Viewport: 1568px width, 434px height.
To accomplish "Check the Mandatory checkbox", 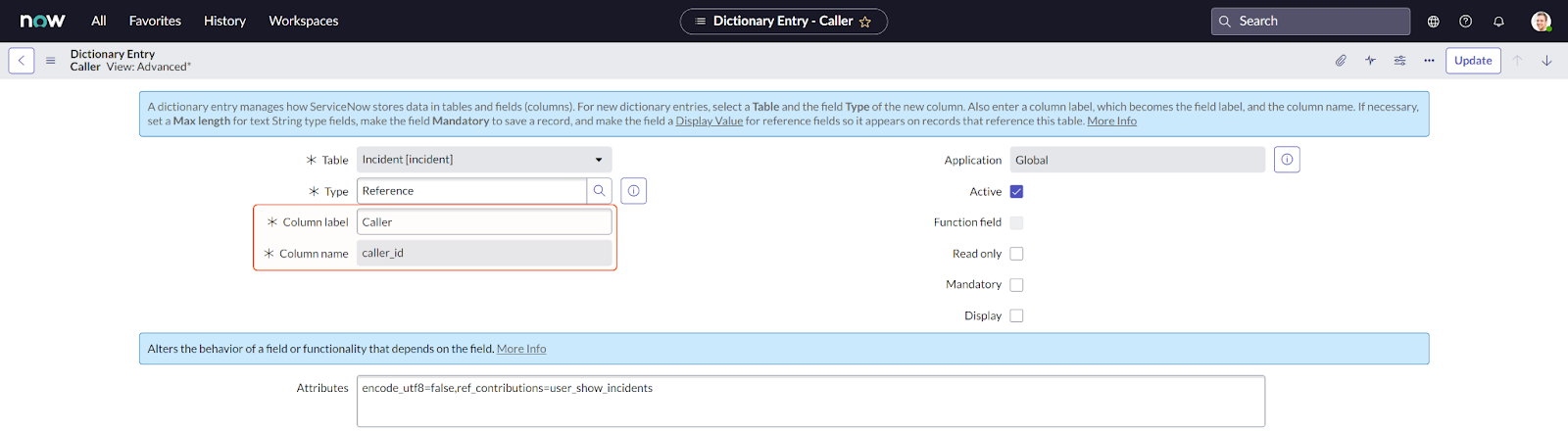I will (x=1016, y=285).
